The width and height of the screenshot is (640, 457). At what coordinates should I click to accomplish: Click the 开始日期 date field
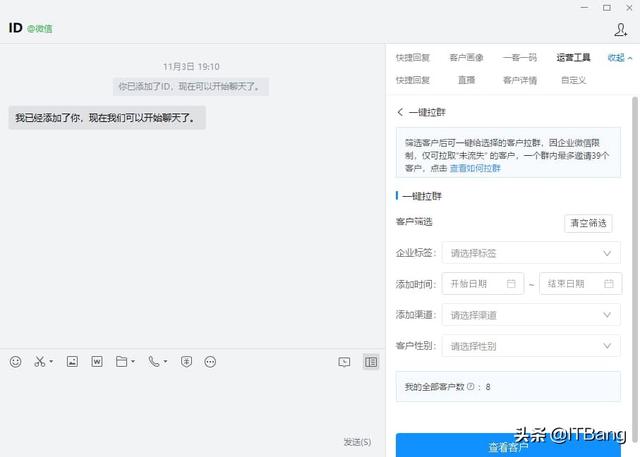(x=482, y=284)
